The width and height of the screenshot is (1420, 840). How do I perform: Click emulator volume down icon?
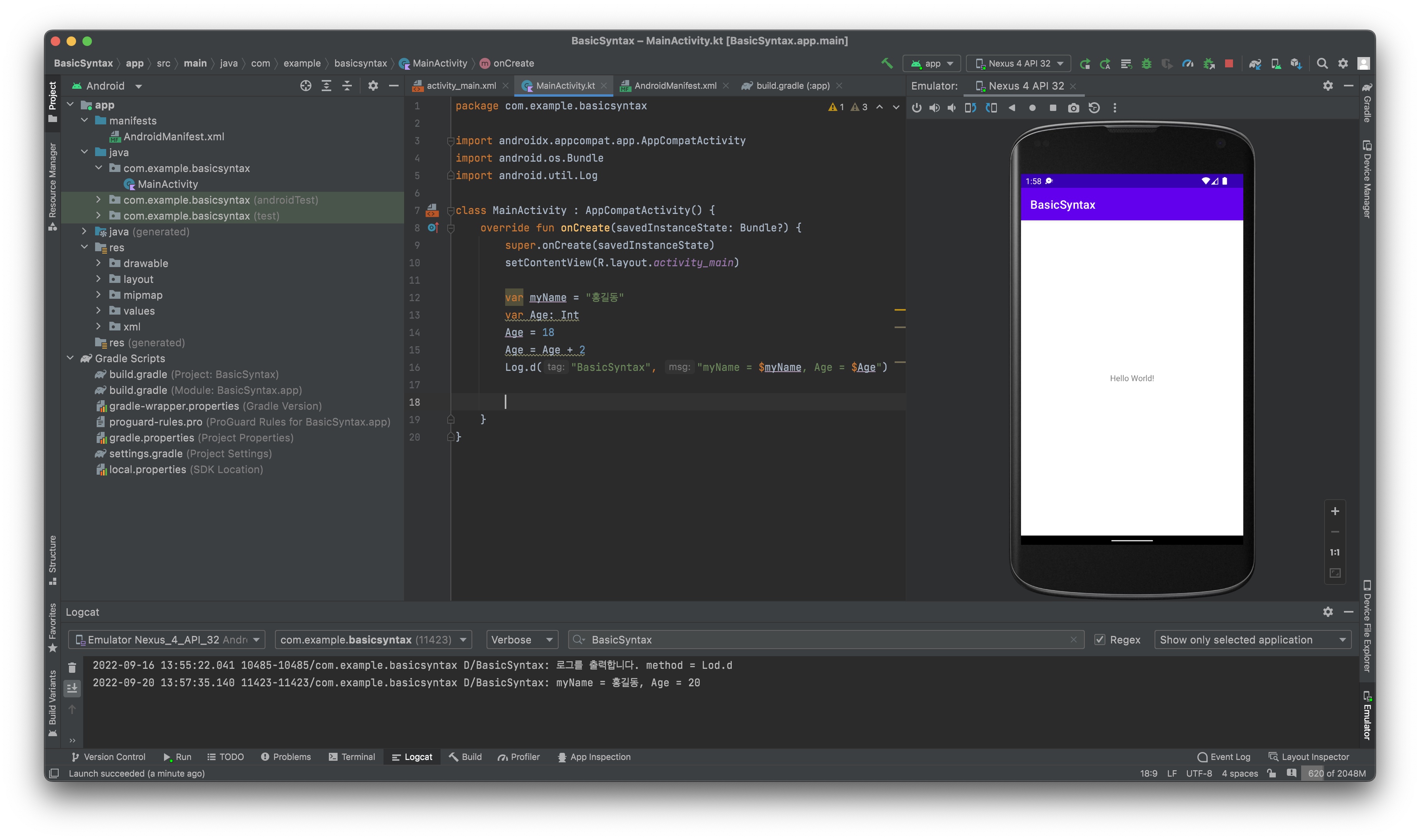(952, 107)
